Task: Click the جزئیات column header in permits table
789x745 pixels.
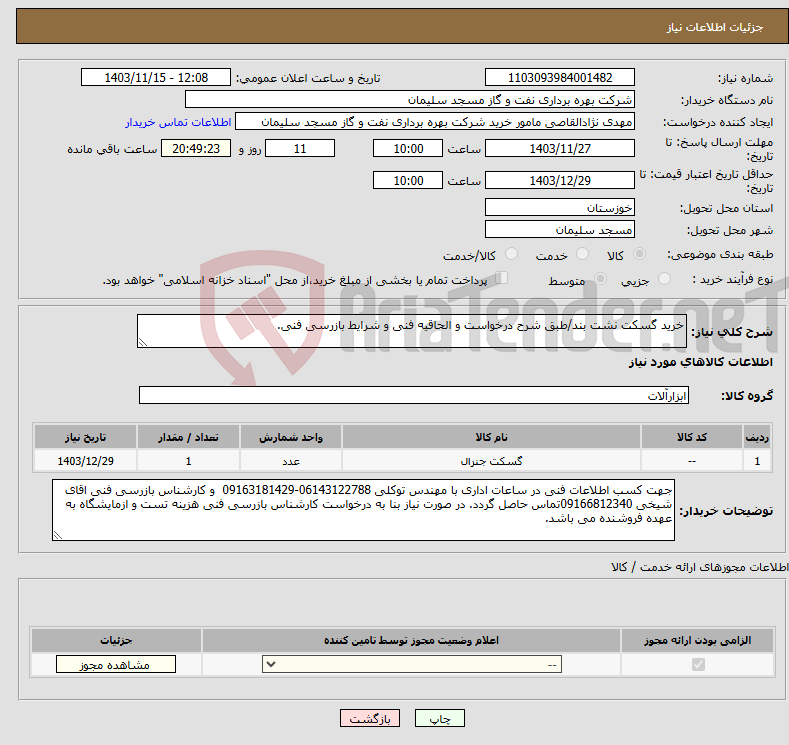Action: (116, 640)
